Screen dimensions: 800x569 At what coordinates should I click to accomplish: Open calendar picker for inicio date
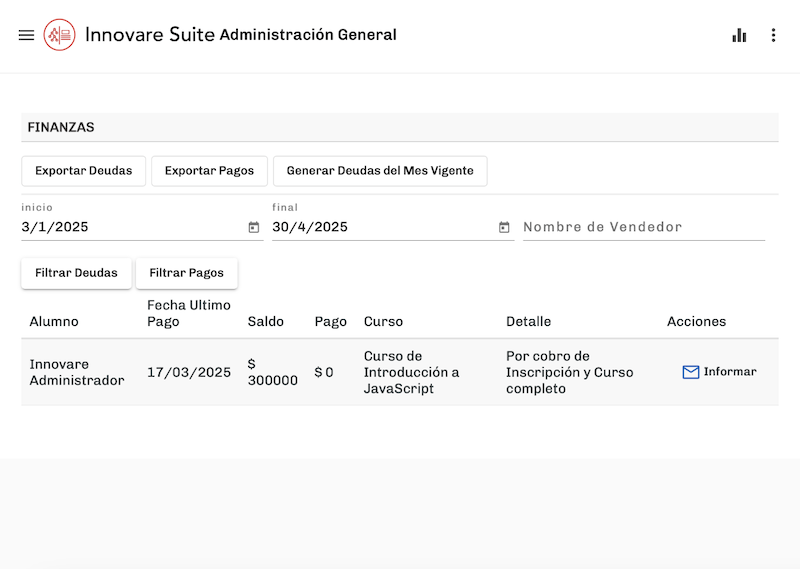click(x=254, y=227)
